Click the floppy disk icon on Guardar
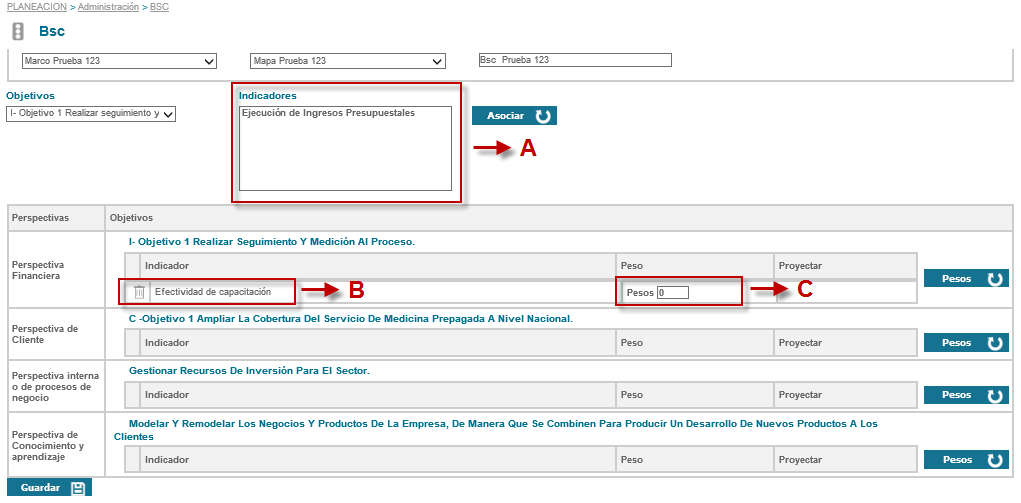The image size is (1021, 503). pos(78,488)
